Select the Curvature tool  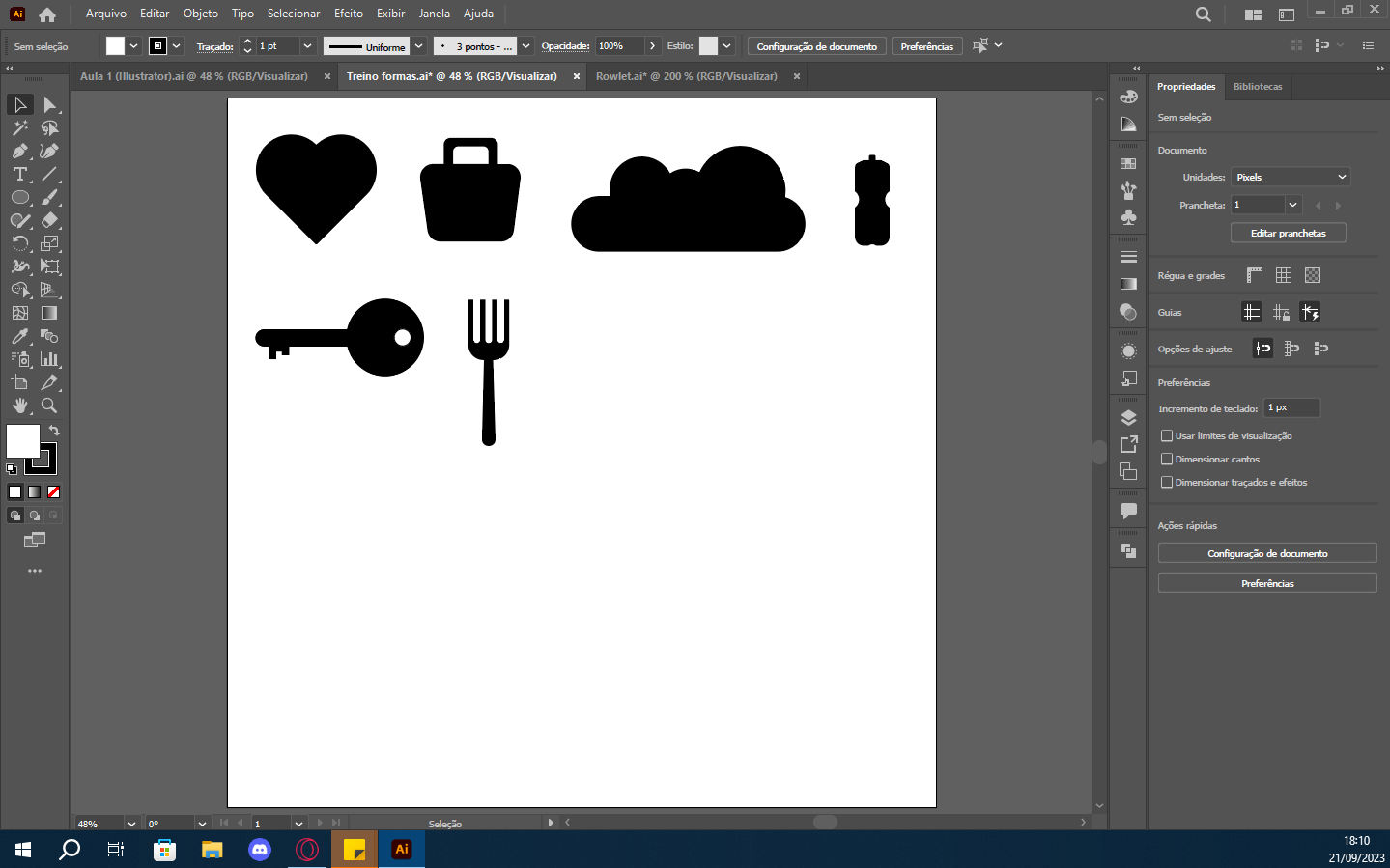pyautogui.click(x=49, y=151)
